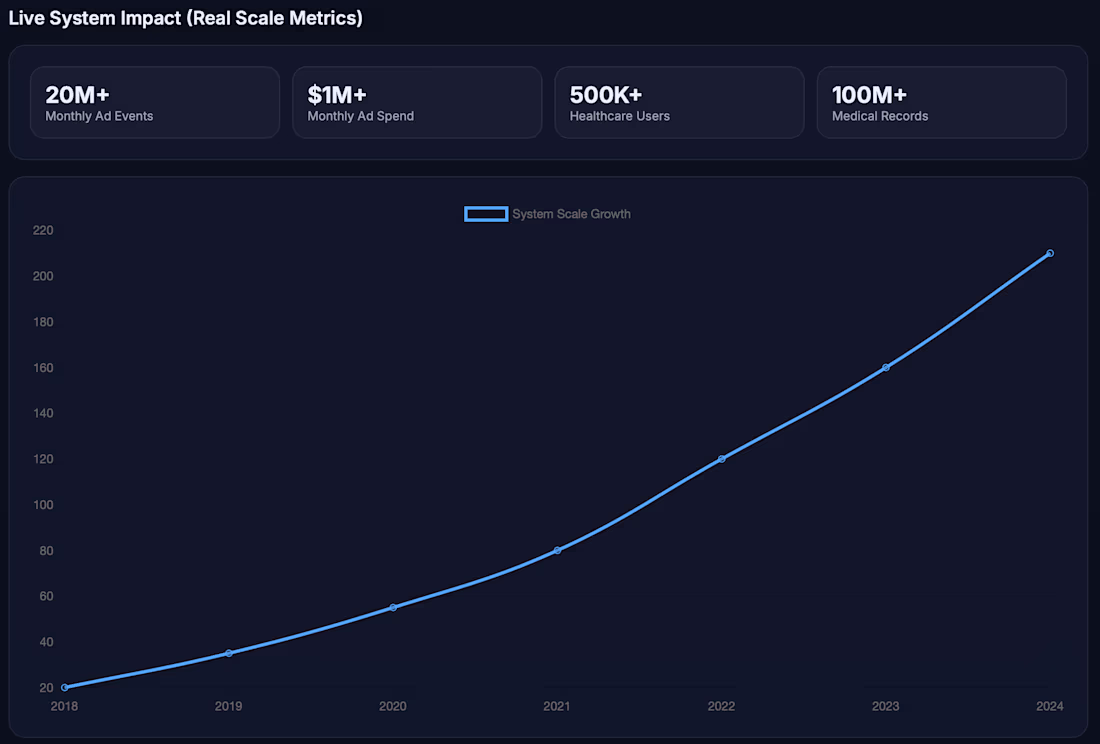
Task: Click the Monthly Ad Spend caption text
Action: coord(361,116)
